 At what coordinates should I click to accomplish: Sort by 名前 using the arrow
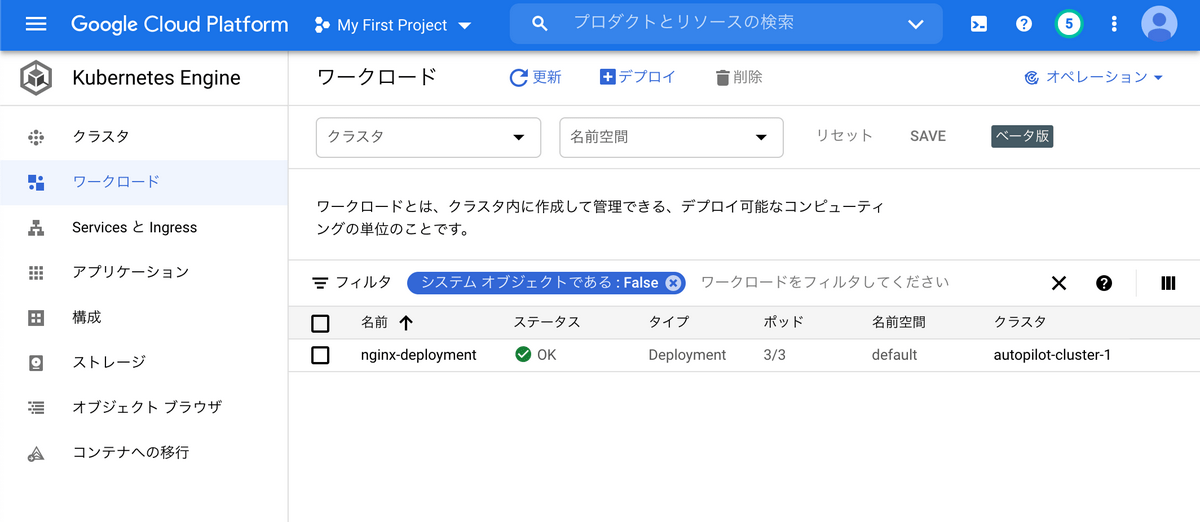click(x=405, y=322)
